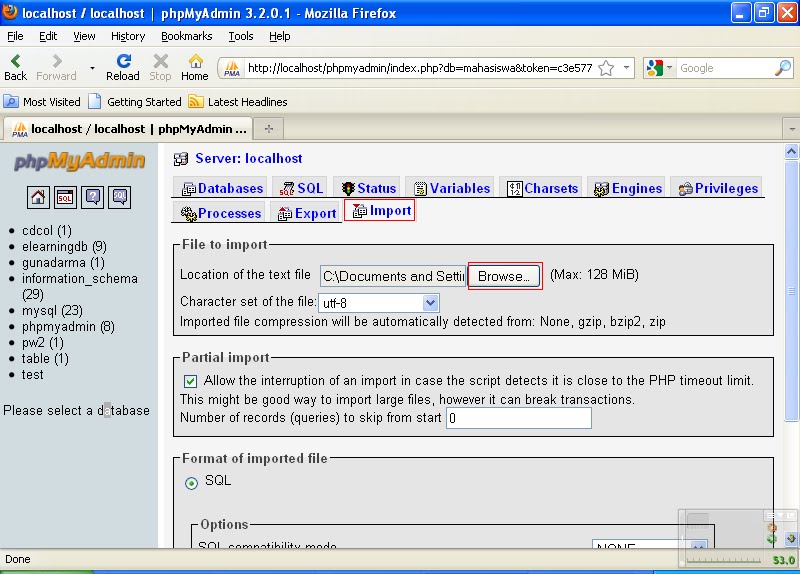Open the character set utf-8 dropdown
Viewport: 800px width, 574px height.
click(379, 303)
